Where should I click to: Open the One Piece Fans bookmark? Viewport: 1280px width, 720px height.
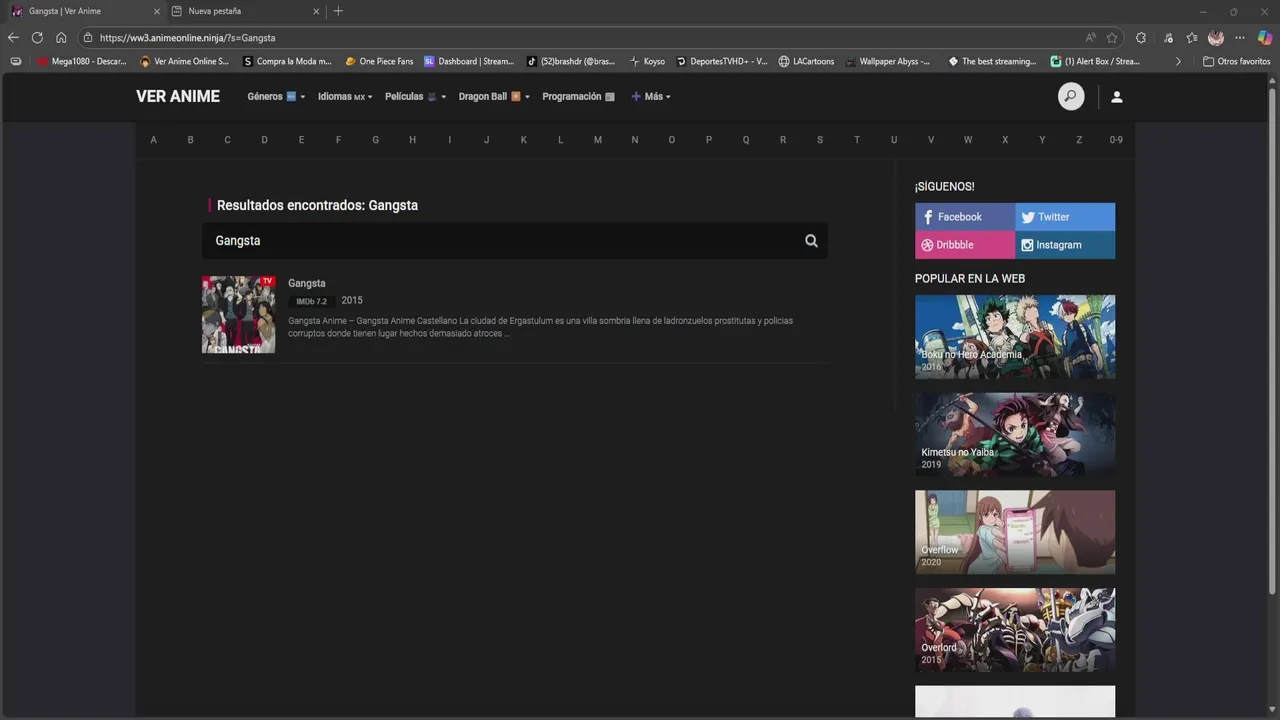(379, 61)
